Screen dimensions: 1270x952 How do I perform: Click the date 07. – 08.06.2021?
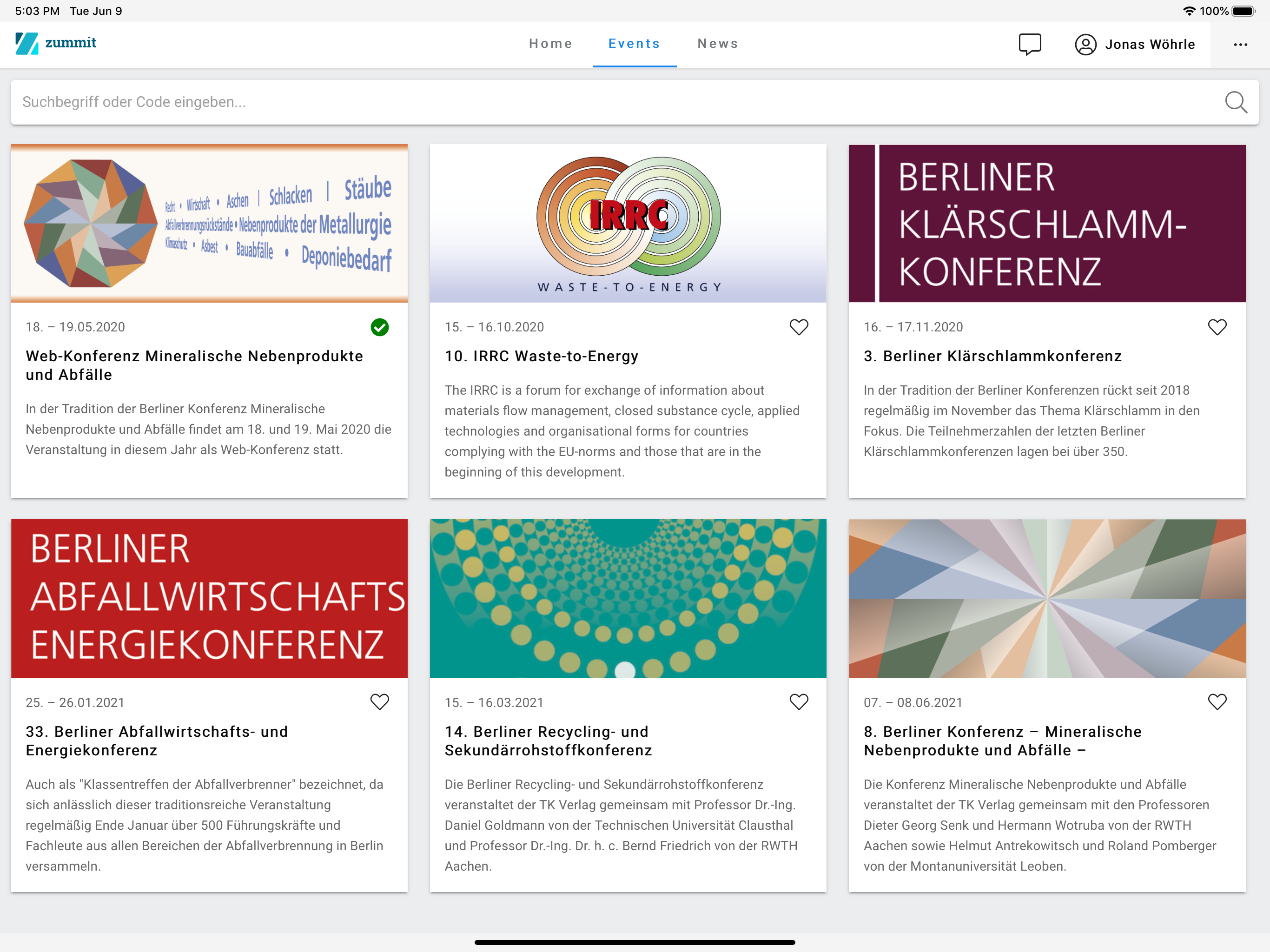913,702
